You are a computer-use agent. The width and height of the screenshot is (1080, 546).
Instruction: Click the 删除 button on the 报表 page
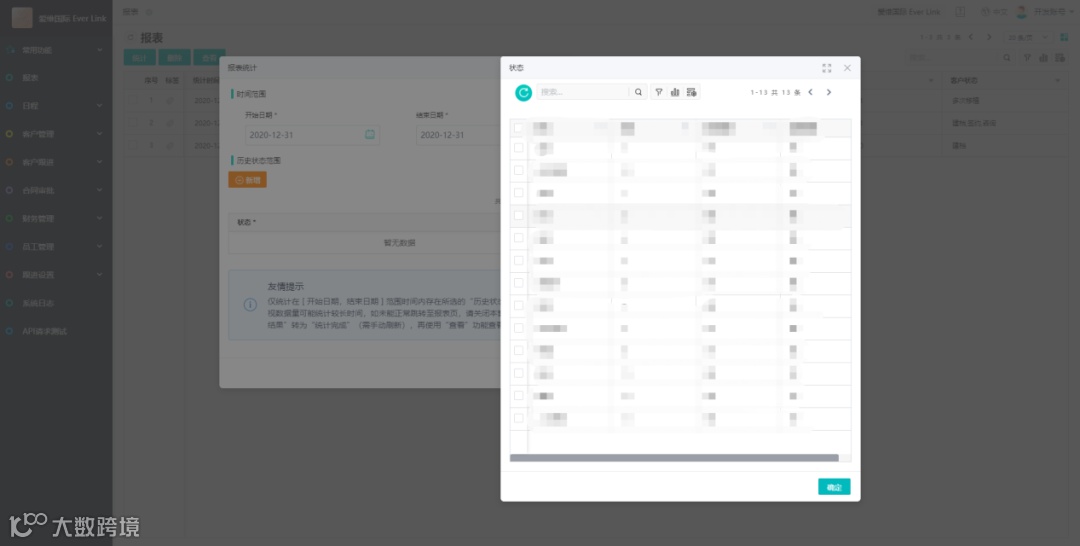tap(174, 58)
